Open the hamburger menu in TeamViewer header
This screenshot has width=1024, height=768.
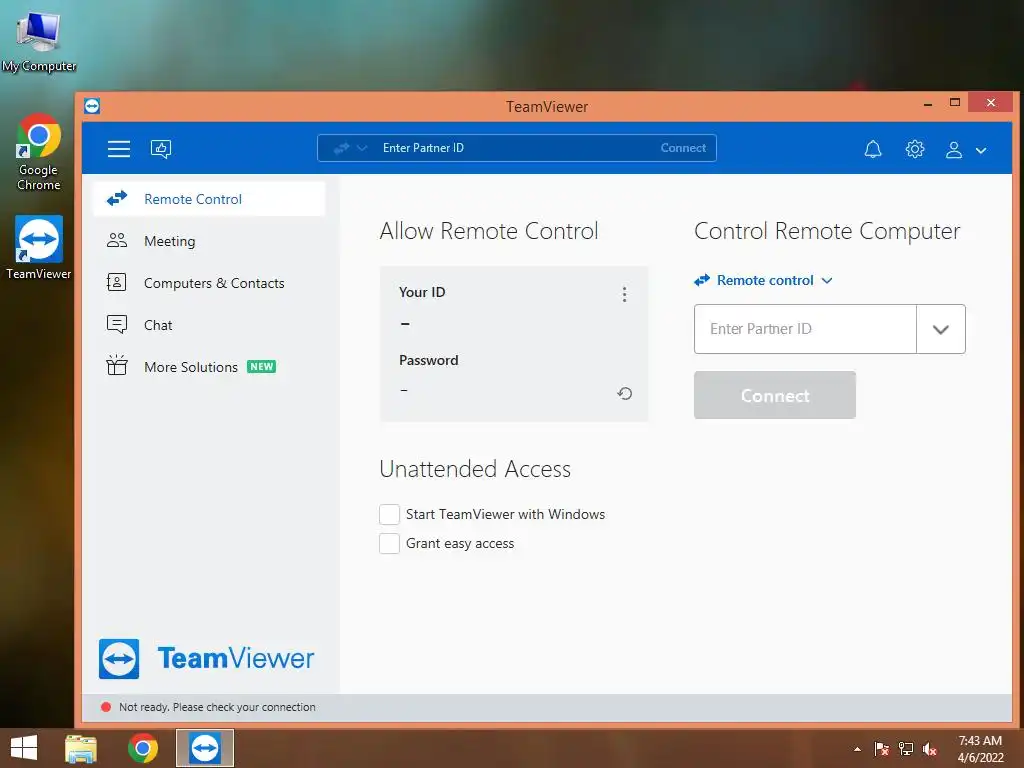119,149
